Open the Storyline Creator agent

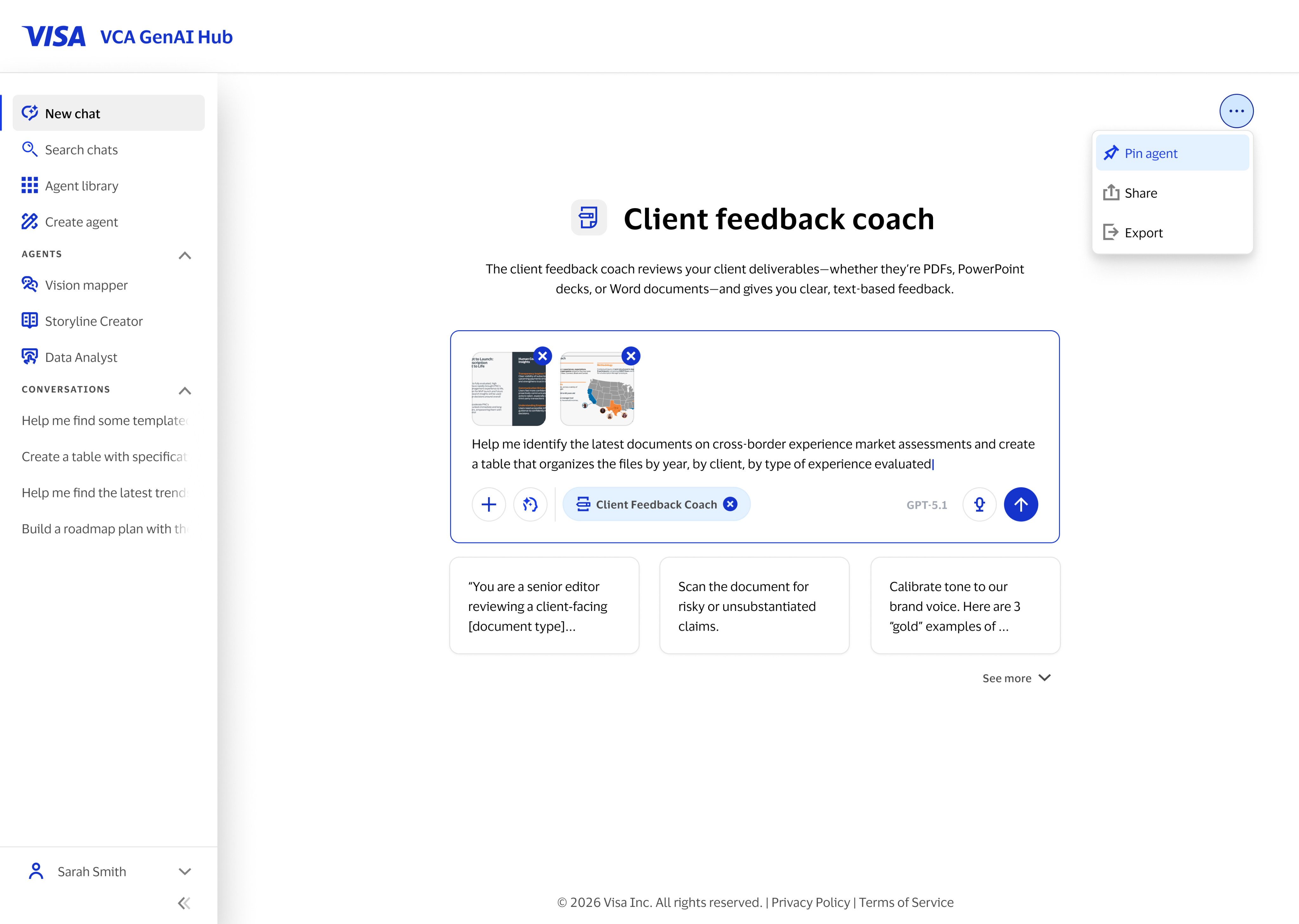(109, 321)
